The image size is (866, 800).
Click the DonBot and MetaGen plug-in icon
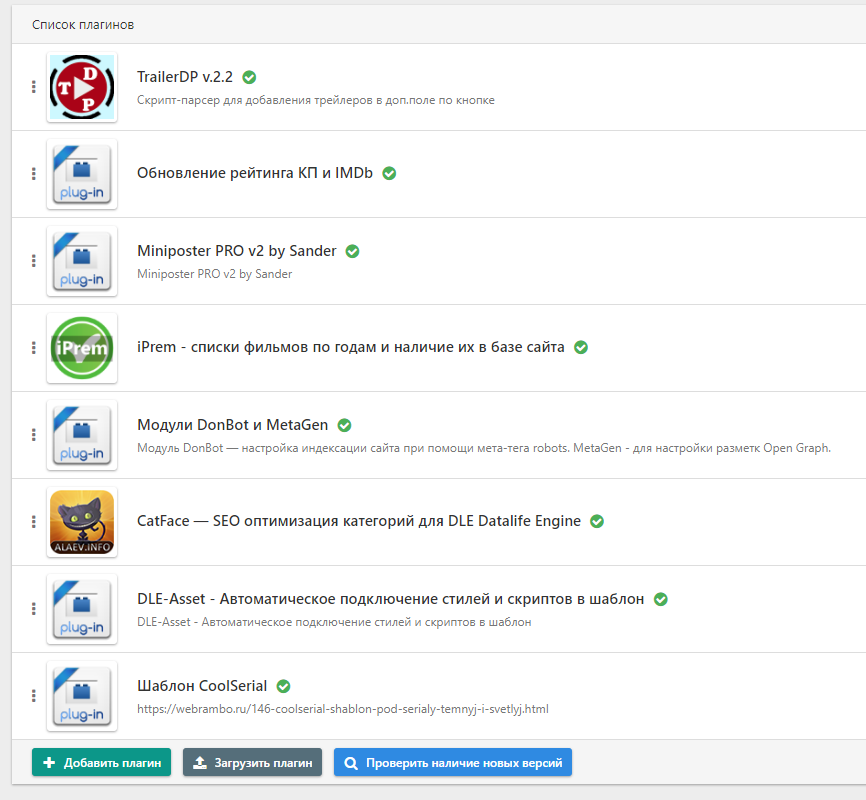(82, 435)
